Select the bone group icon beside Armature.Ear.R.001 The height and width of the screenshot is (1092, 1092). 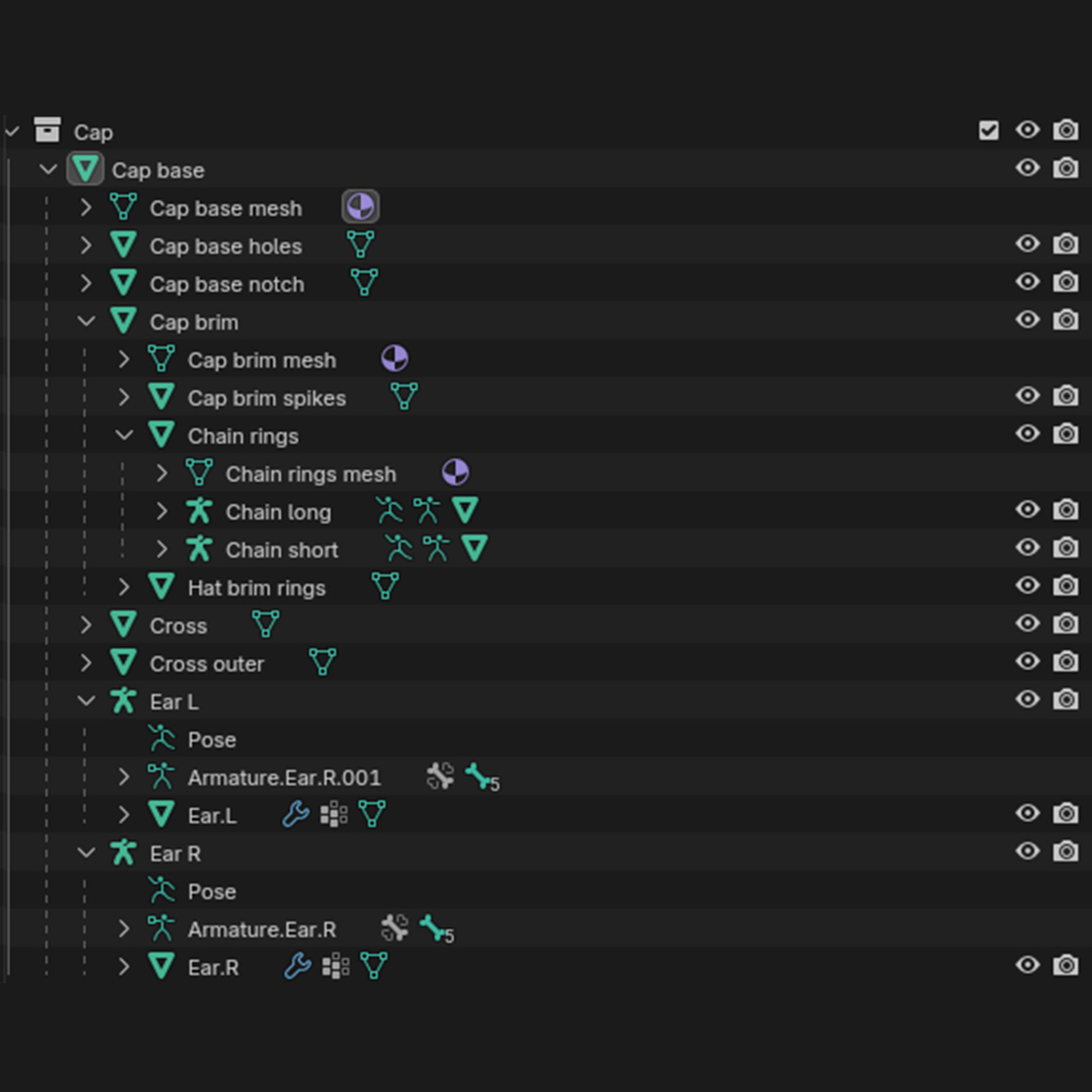(440, 777)
